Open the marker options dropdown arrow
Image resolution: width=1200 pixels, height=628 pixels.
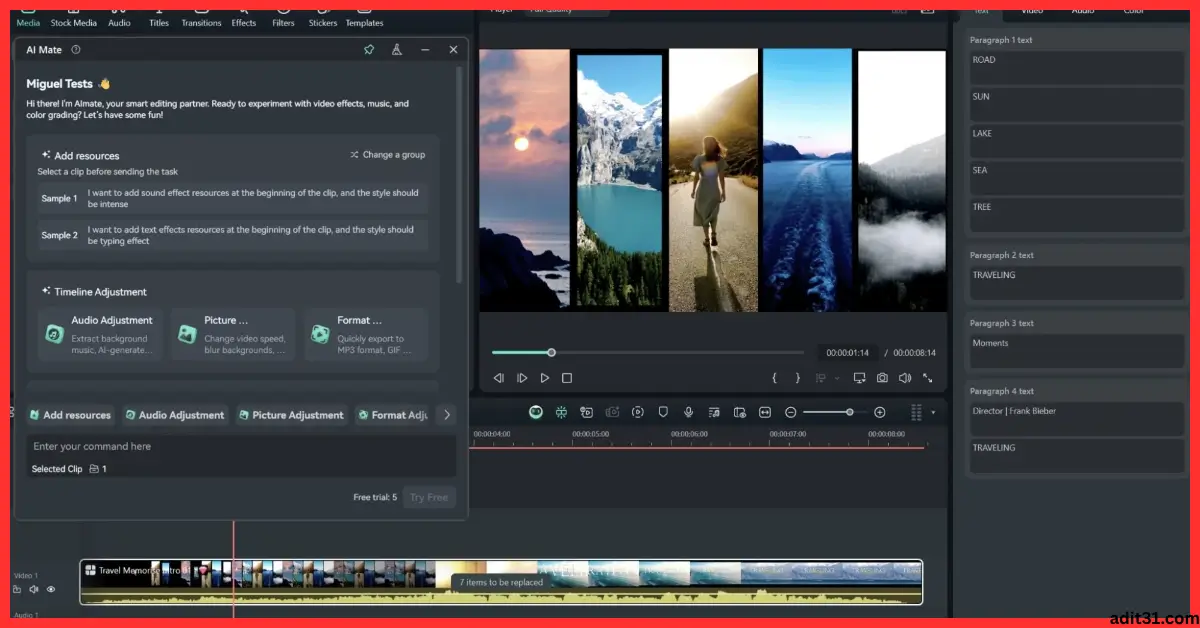(x=837, y=379)
